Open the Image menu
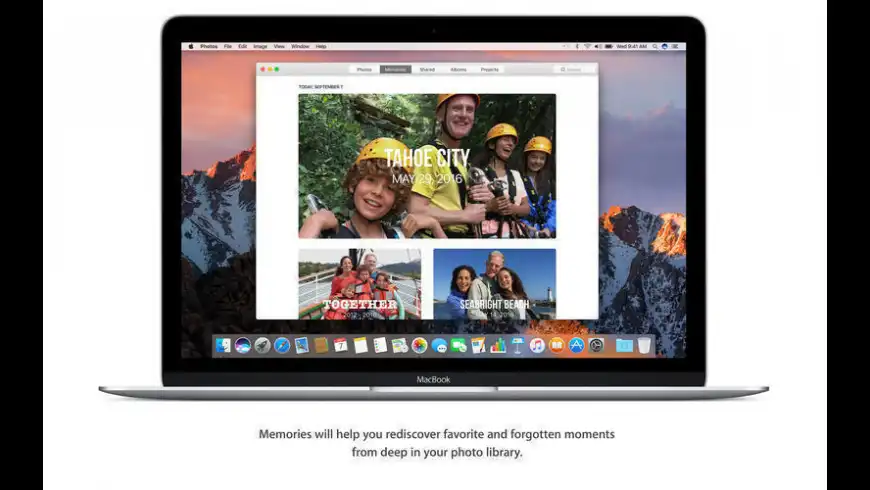The height and width of the screenshot is (490, 870). click(260, 47)
